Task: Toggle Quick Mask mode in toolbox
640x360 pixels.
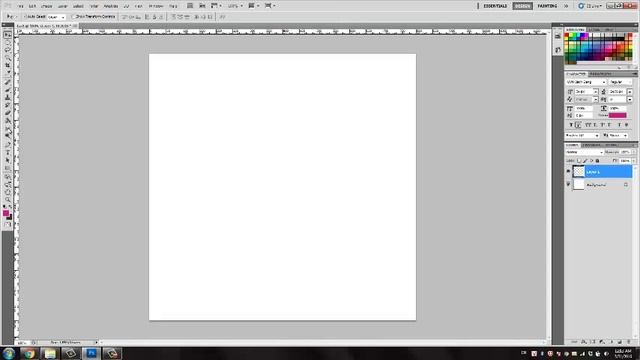Action: point(7,224)
